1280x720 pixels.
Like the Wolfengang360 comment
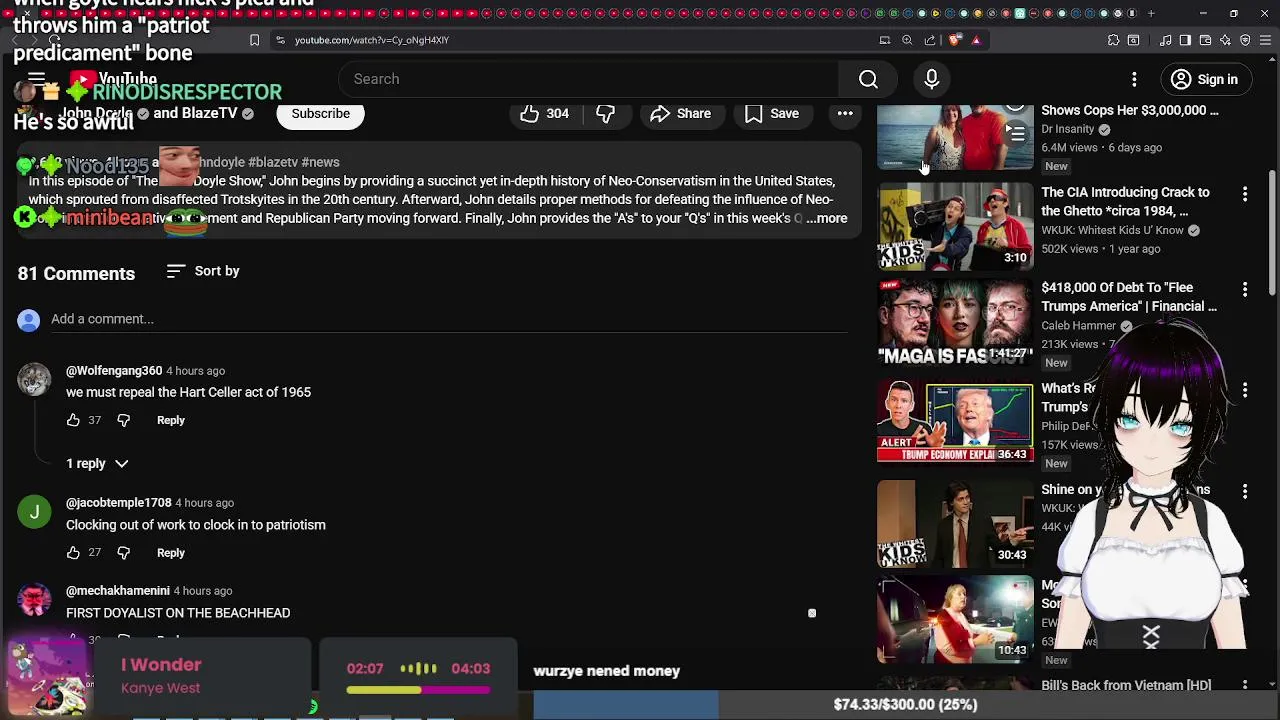[x=73, y=420]
